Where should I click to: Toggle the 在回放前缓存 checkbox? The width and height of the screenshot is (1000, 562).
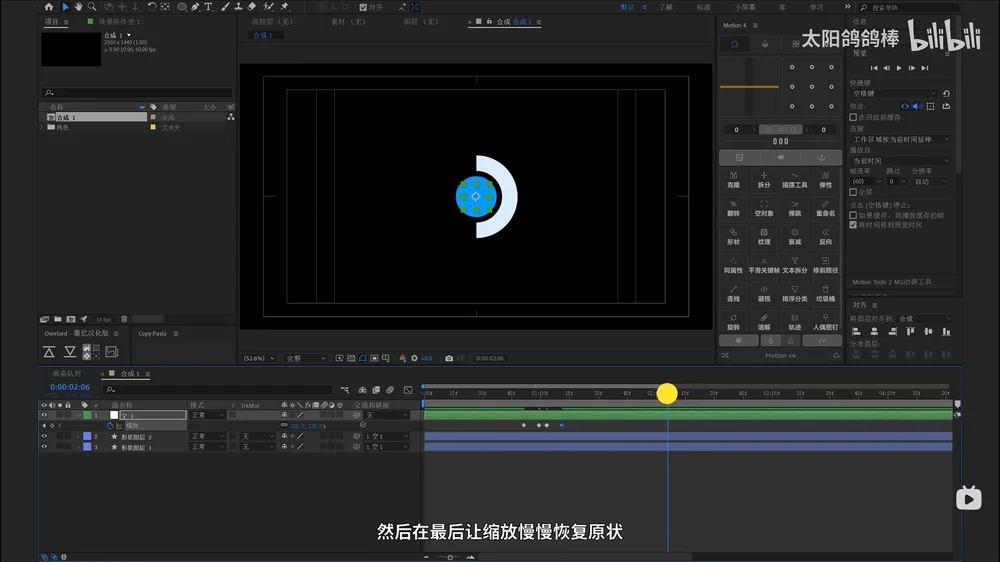pyautogui.click(x=853, y=117)
